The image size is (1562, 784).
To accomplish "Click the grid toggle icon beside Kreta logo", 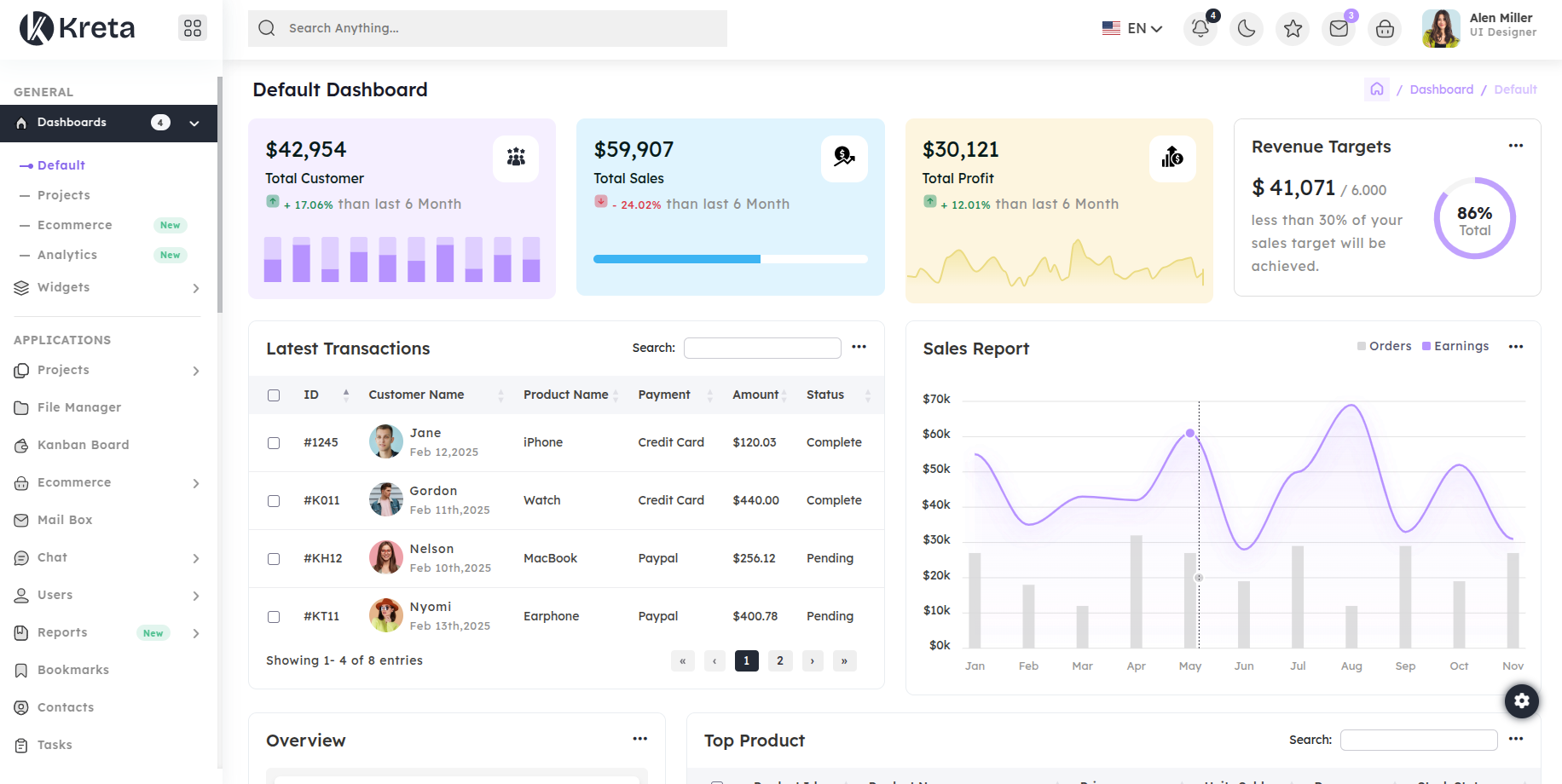I will 193,28.
